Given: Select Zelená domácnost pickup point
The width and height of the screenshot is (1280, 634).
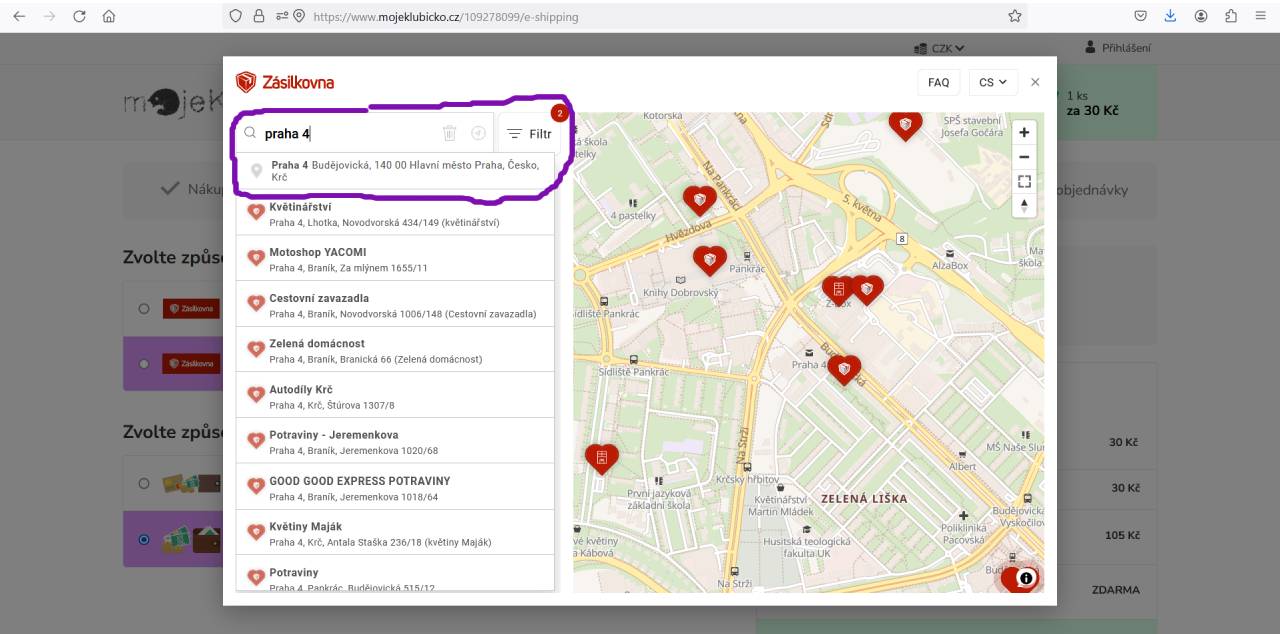Looking at the screenshot, I should point(395,350).
